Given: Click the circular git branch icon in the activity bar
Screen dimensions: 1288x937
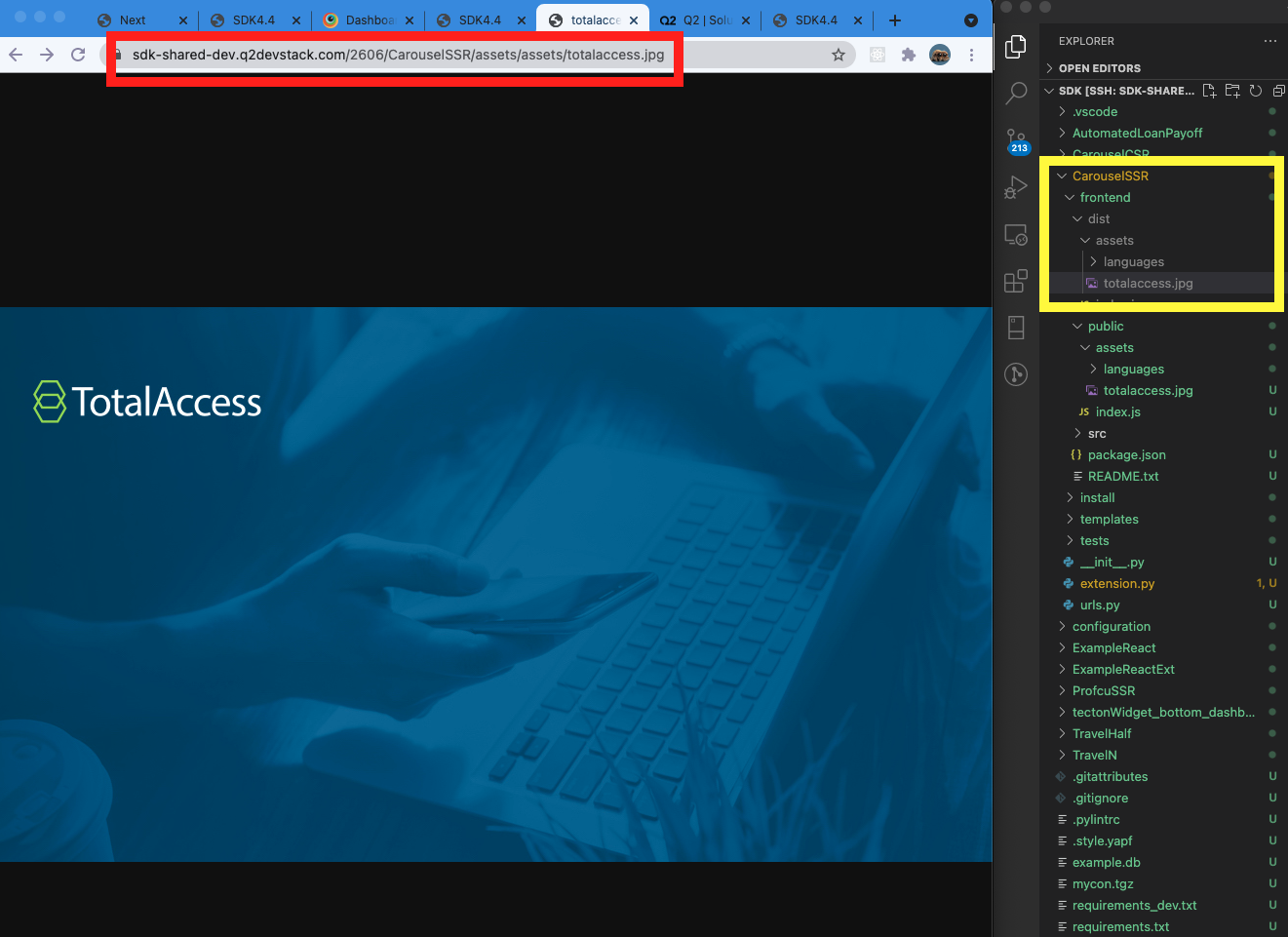Looking at the screenshot, I should (1016, 373).
